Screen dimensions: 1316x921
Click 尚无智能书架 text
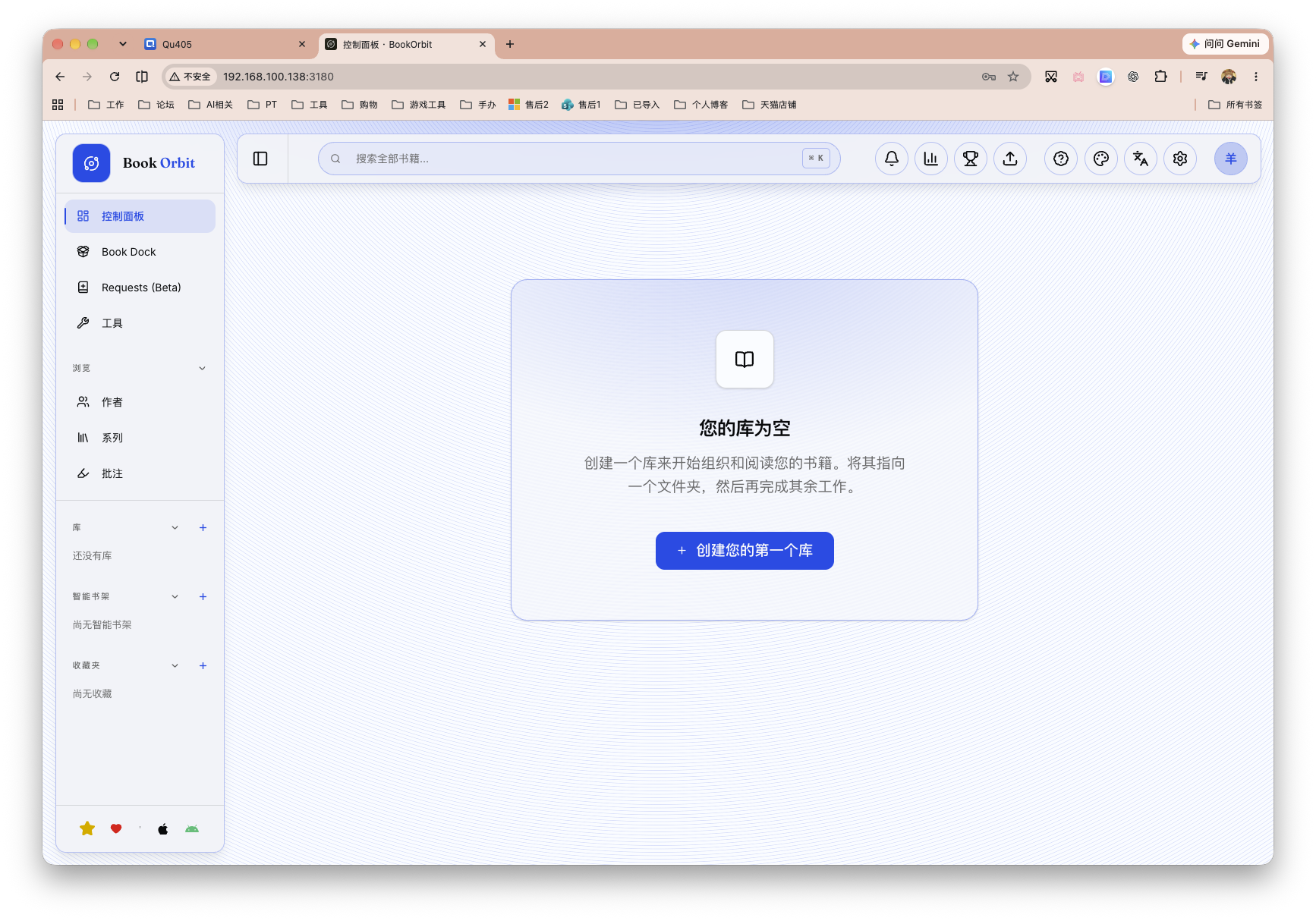pos(102,625)
